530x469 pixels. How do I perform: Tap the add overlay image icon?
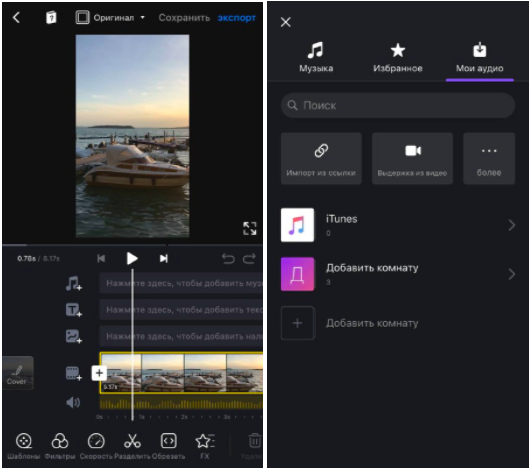(74, 337)
